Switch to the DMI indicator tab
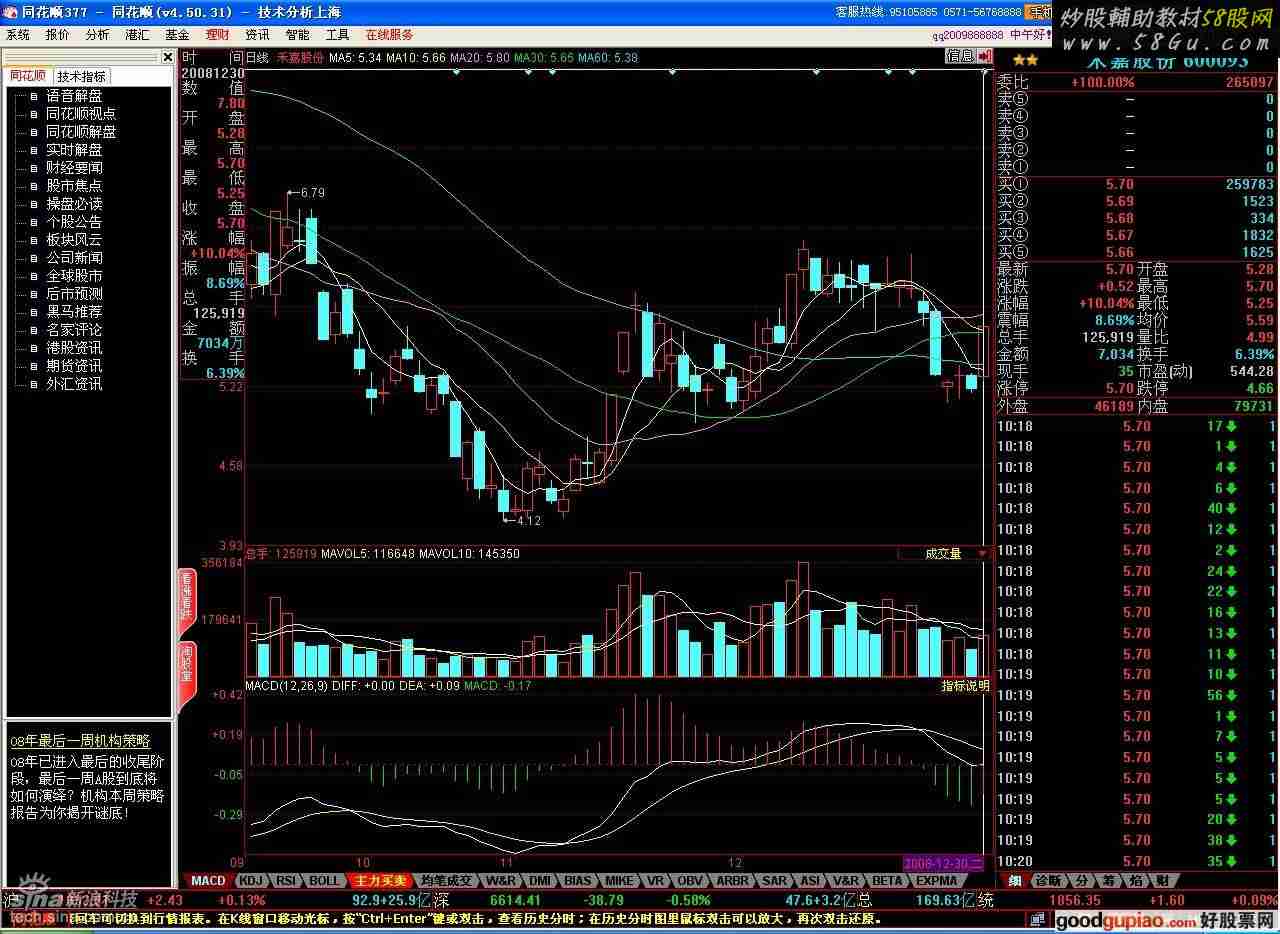1280x934 pixels. pos(540,881)
